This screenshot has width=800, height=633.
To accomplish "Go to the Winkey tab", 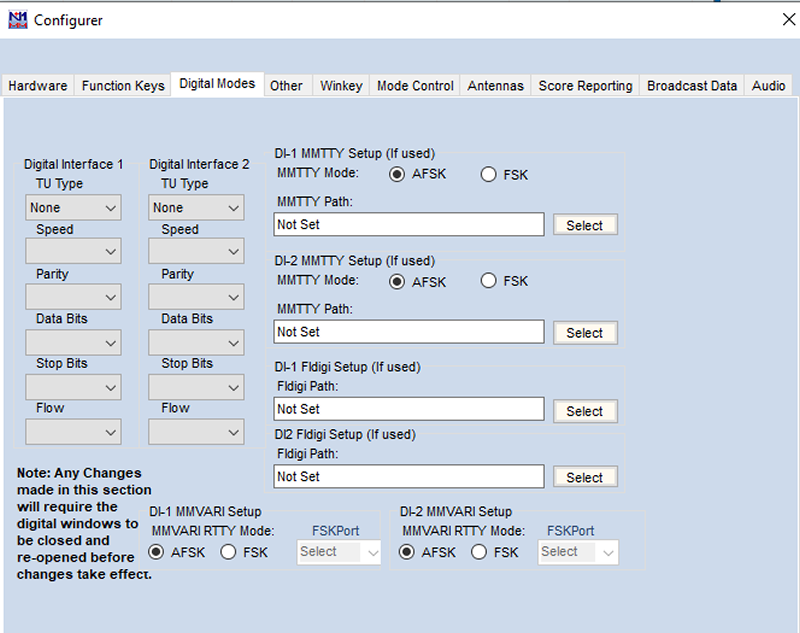I will (x=341, y=86).
